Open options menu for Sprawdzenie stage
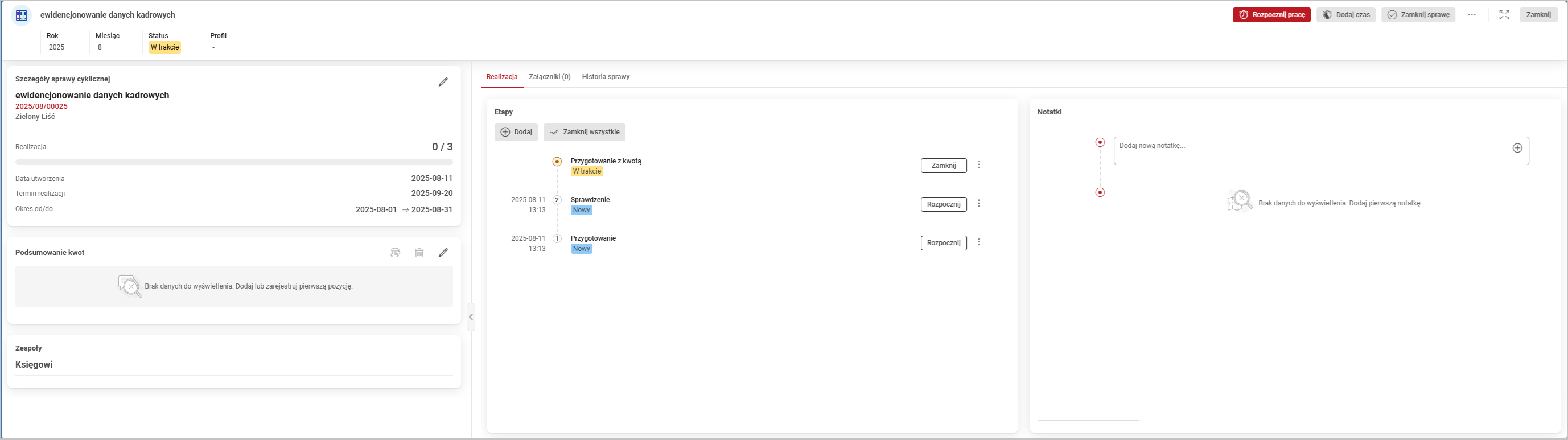 (979, 204)
